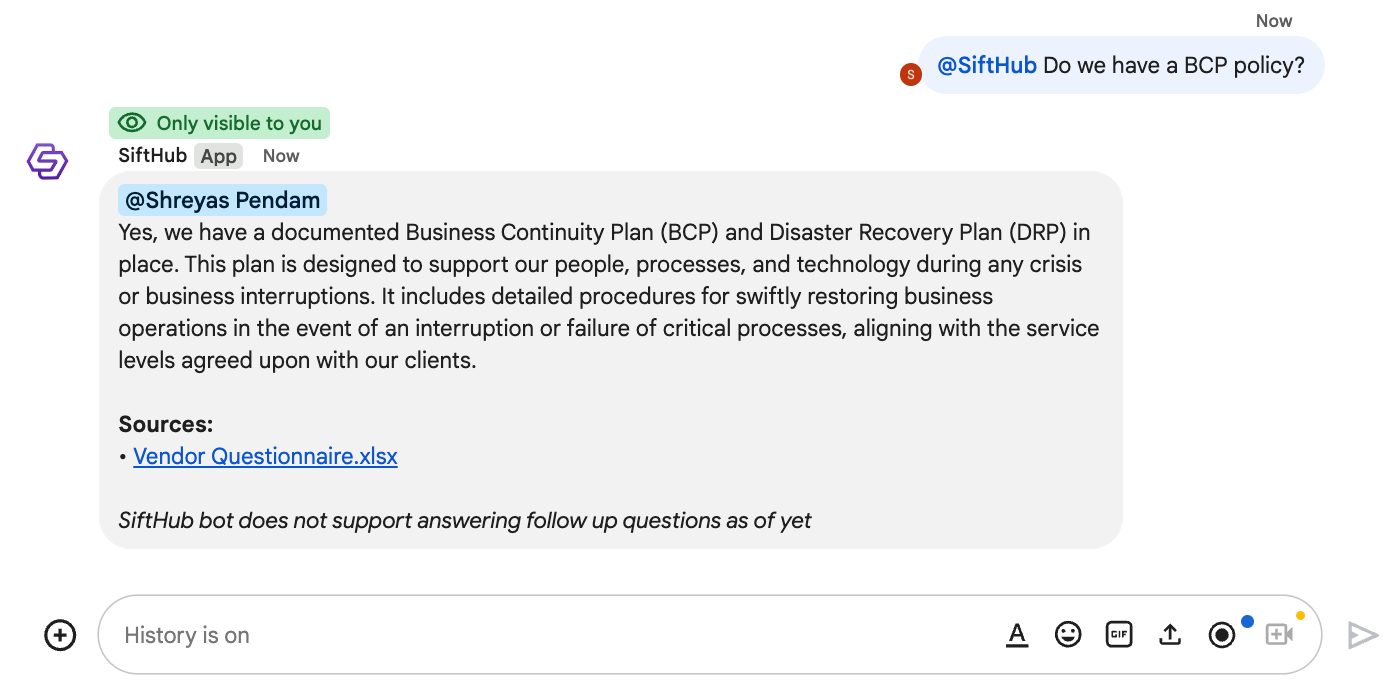The image size is (1396, 694).
Task: Click the plus icon beside the message box
Action: (60, 635)
